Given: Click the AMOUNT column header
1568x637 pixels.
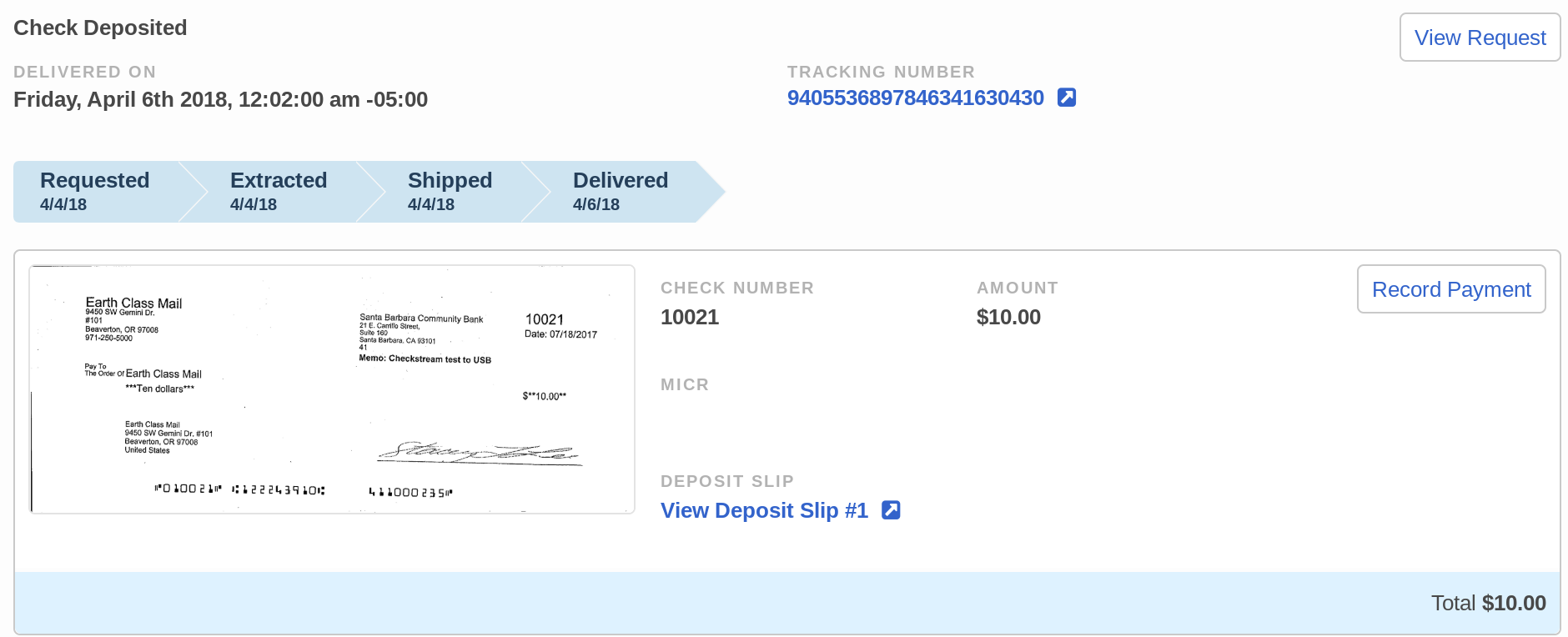Looking at the screenshot, I should 1018,288.
